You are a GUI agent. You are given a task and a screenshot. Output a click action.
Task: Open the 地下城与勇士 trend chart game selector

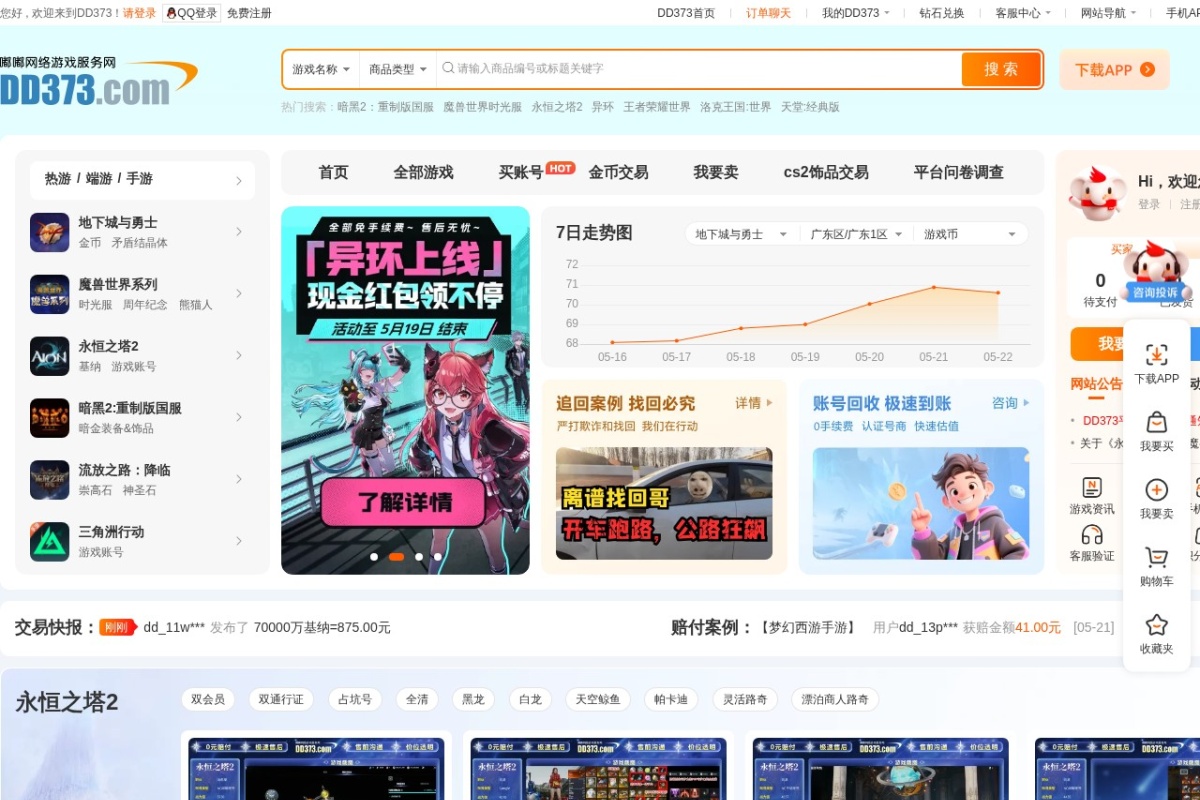click(x=742, y=234)
